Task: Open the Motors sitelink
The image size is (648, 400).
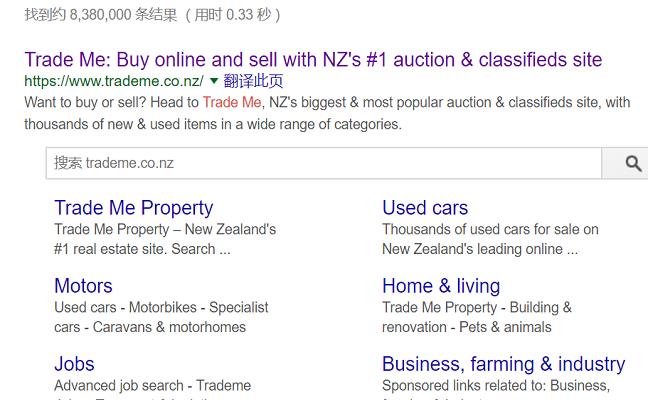Action: pyautogui.click(x=83, y=286)
